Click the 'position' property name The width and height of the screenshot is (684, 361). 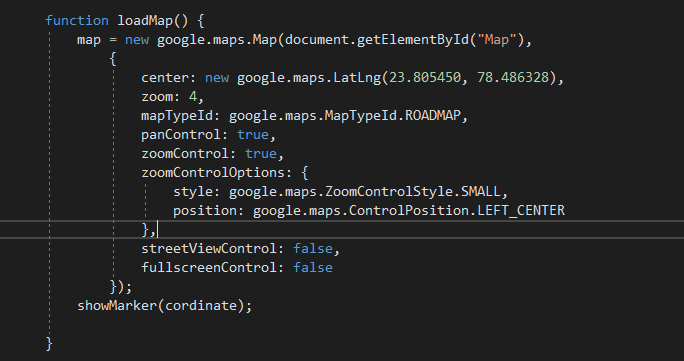(205, 211)
